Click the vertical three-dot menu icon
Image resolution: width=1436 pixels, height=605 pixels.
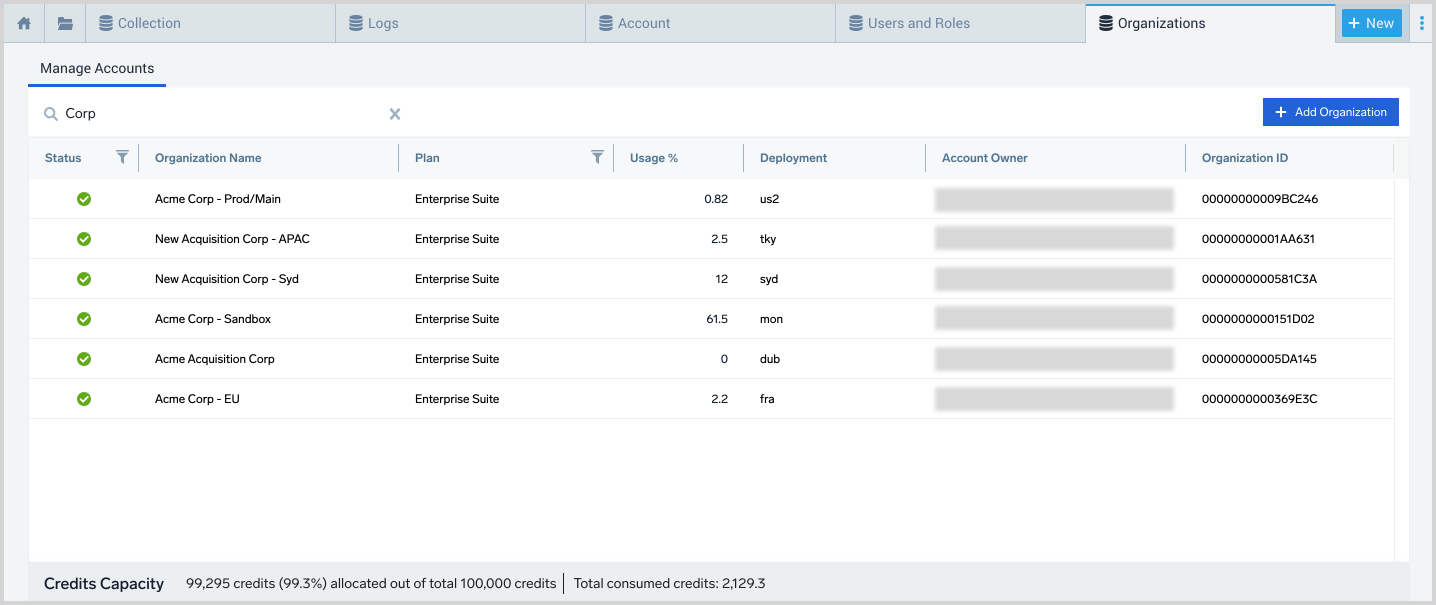[x=1422, y=23]
